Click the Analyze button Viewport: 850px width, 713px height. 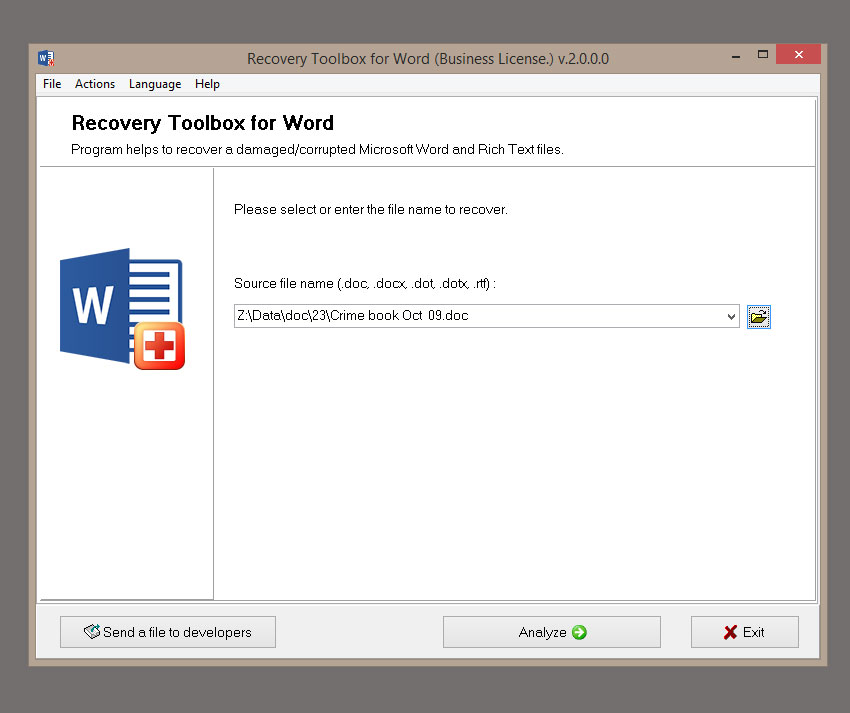[x=552, y=632]
